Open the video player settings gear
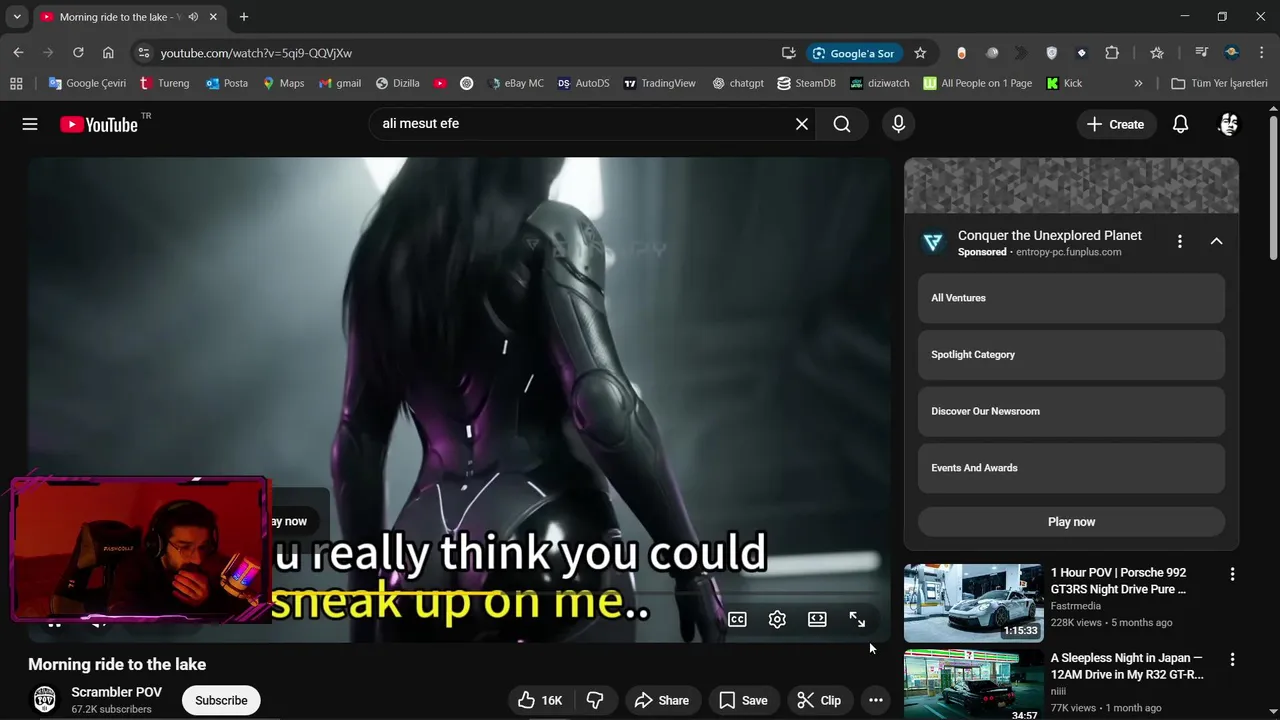1280x720 pixels. (x=777, y=619)
